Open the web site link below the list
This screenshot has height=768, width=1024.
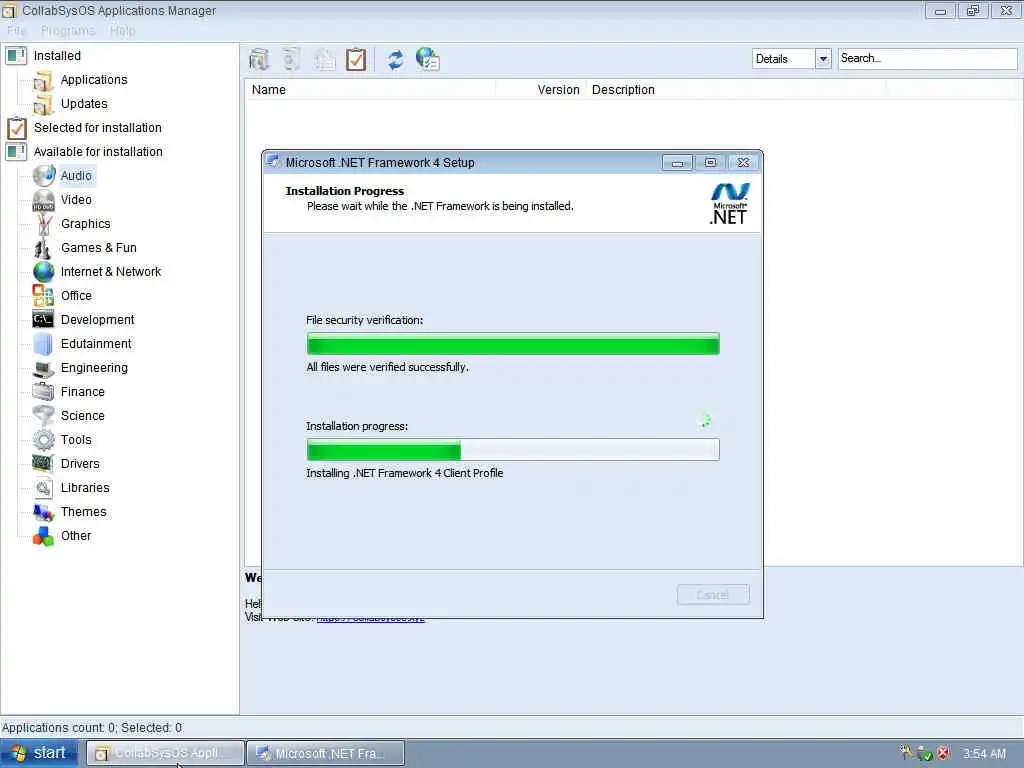click(371, 618)
